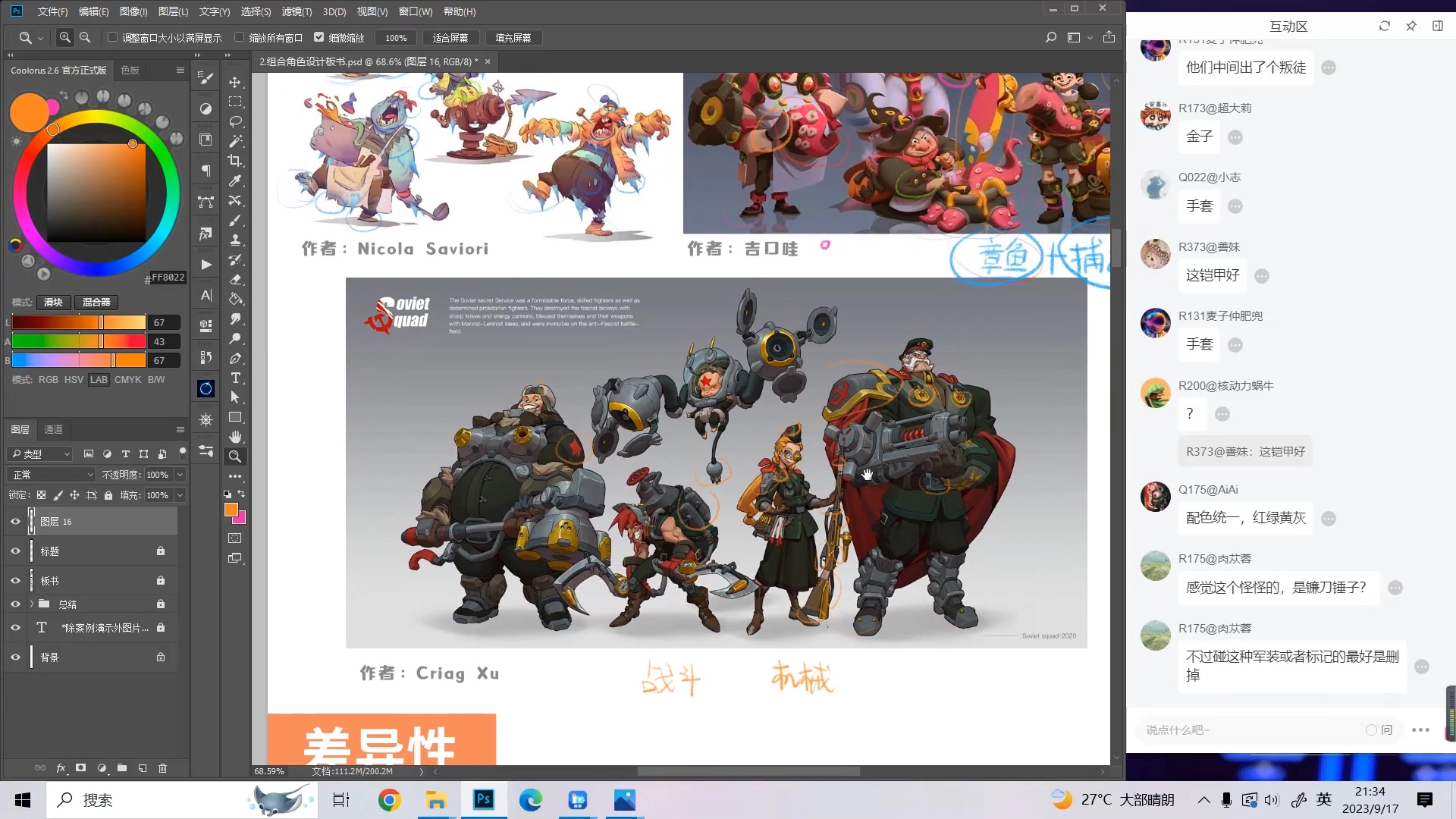This screenshot has width=1456, height=819.
Task: Click the 适合屏幕 button
Action: 450,38
